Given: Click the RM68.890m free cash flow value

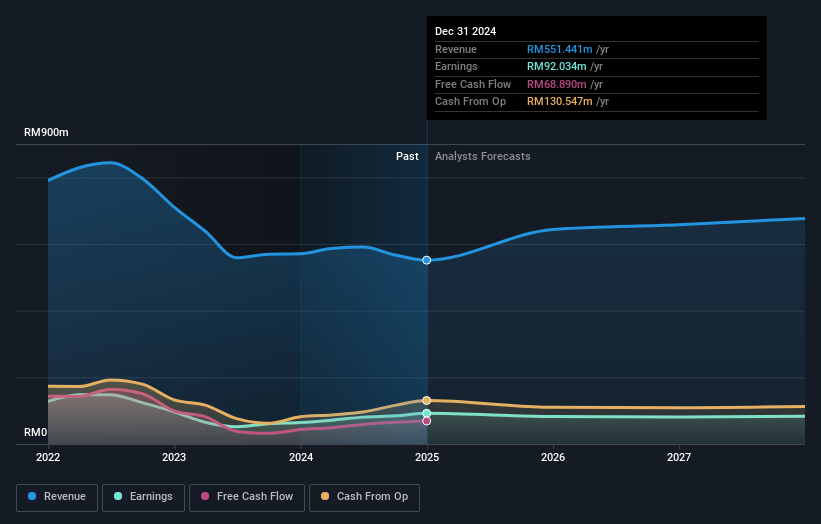Looking at the screenshot, I should point(557,84).
